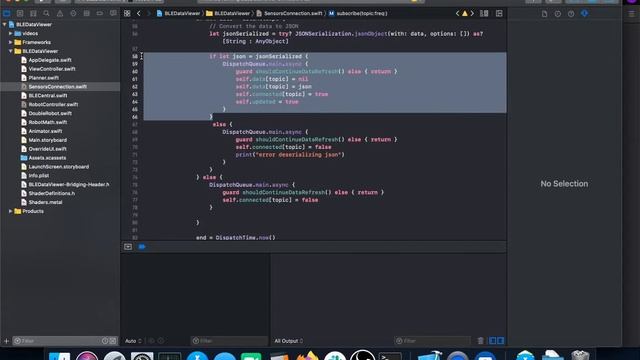640x360 pixels.
Task: Jump to the previous issue arrow
Action: [458, 13]
